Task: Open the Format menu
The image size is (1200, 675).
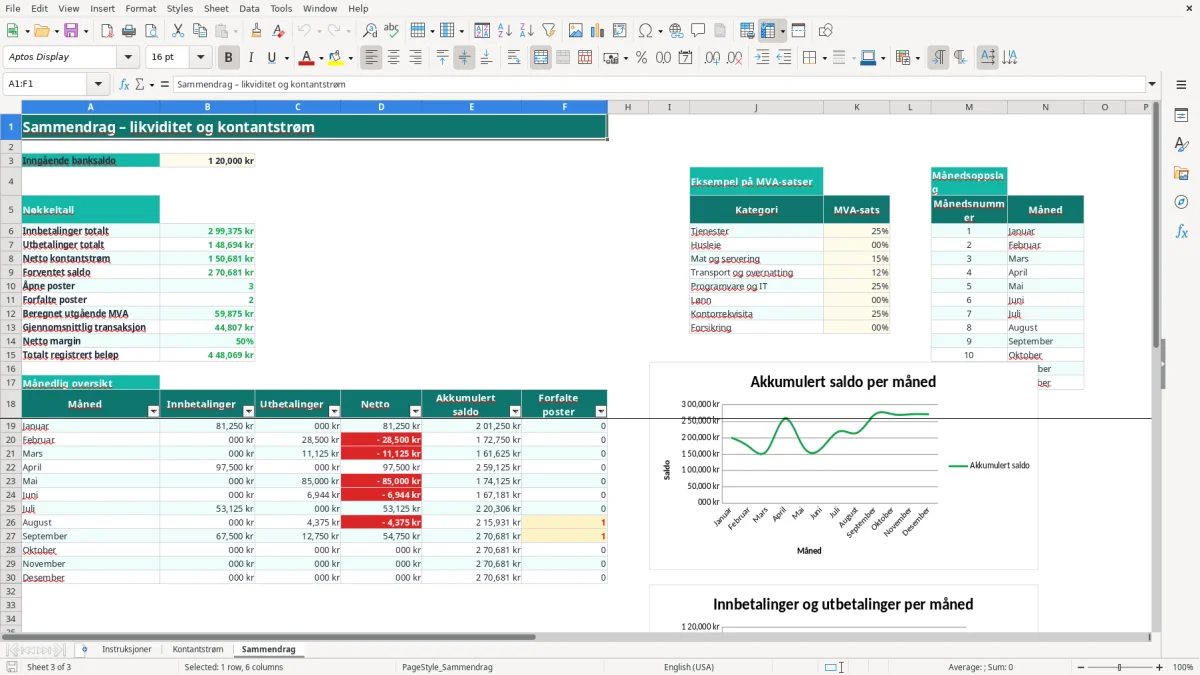Action: pyautogui.click(x=141, y=8)
